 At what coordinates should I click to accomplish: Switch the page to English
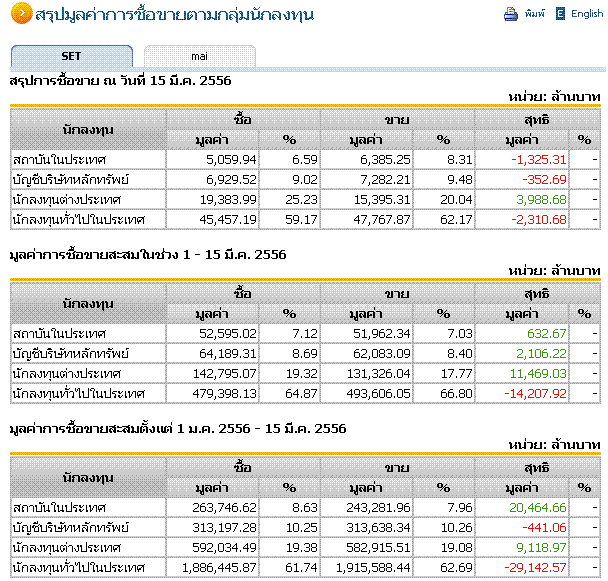(x=587, y=14)
